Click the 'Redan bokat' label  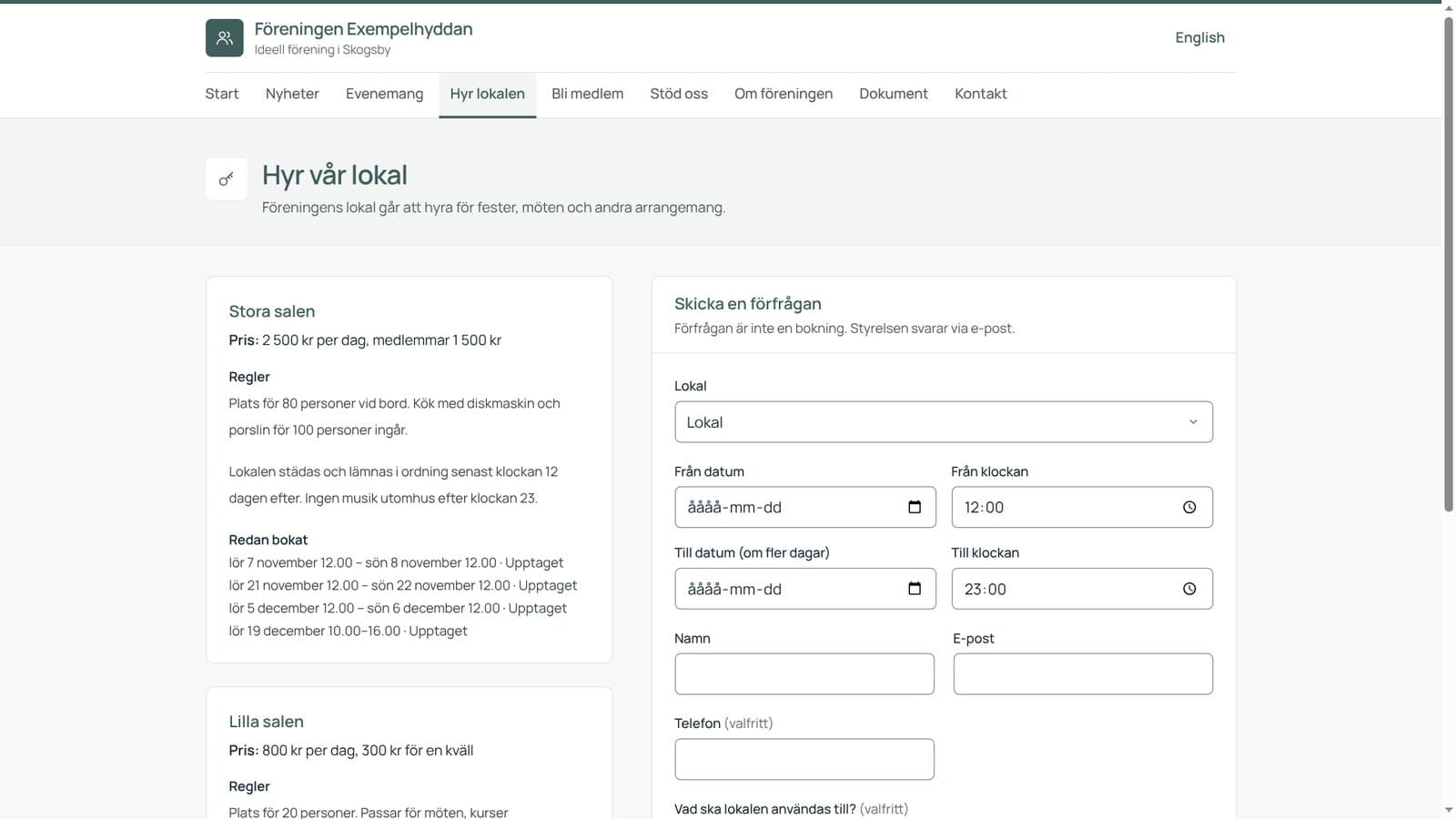point(268,540)
